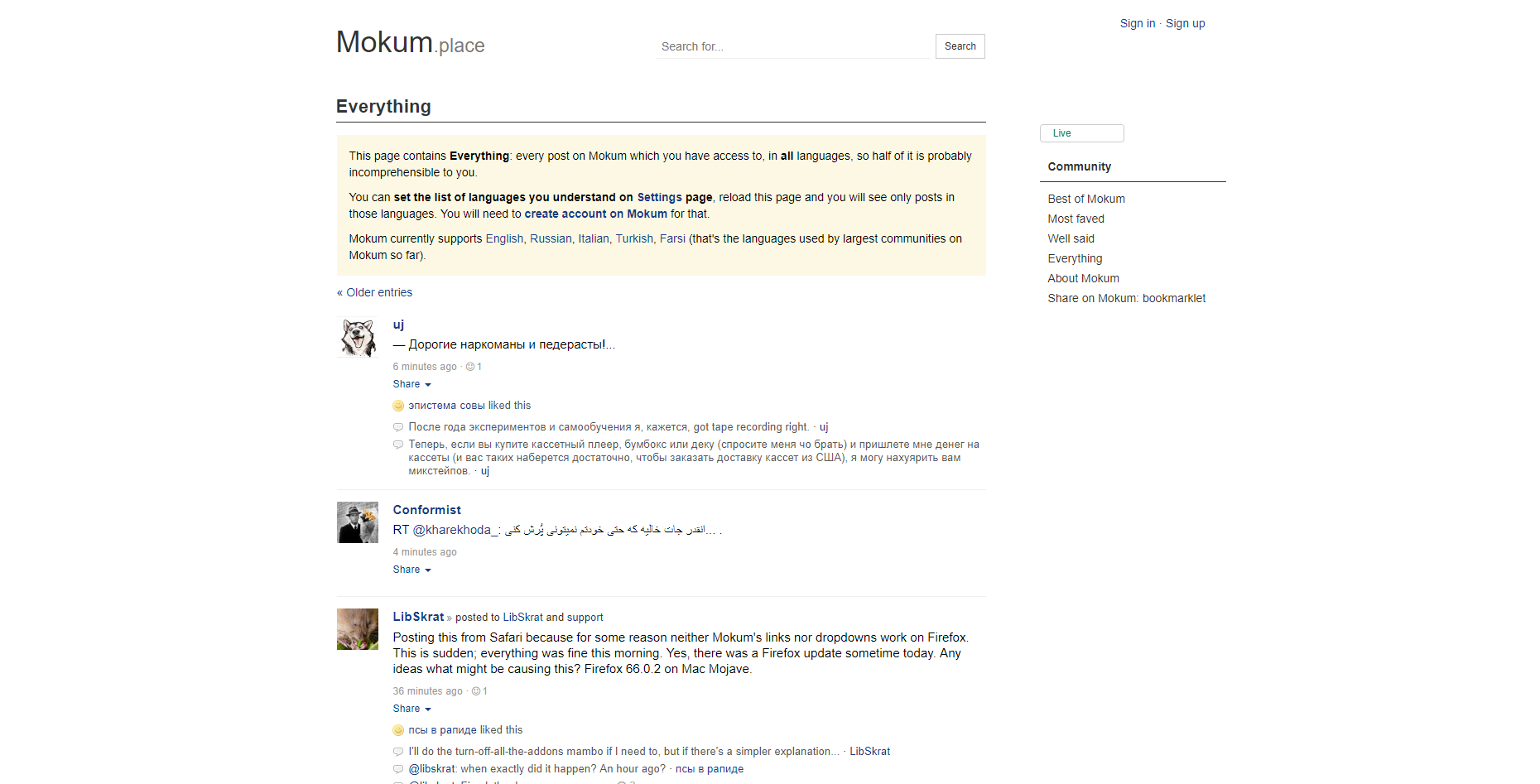Go to Older entries

[x=374, y=292]
